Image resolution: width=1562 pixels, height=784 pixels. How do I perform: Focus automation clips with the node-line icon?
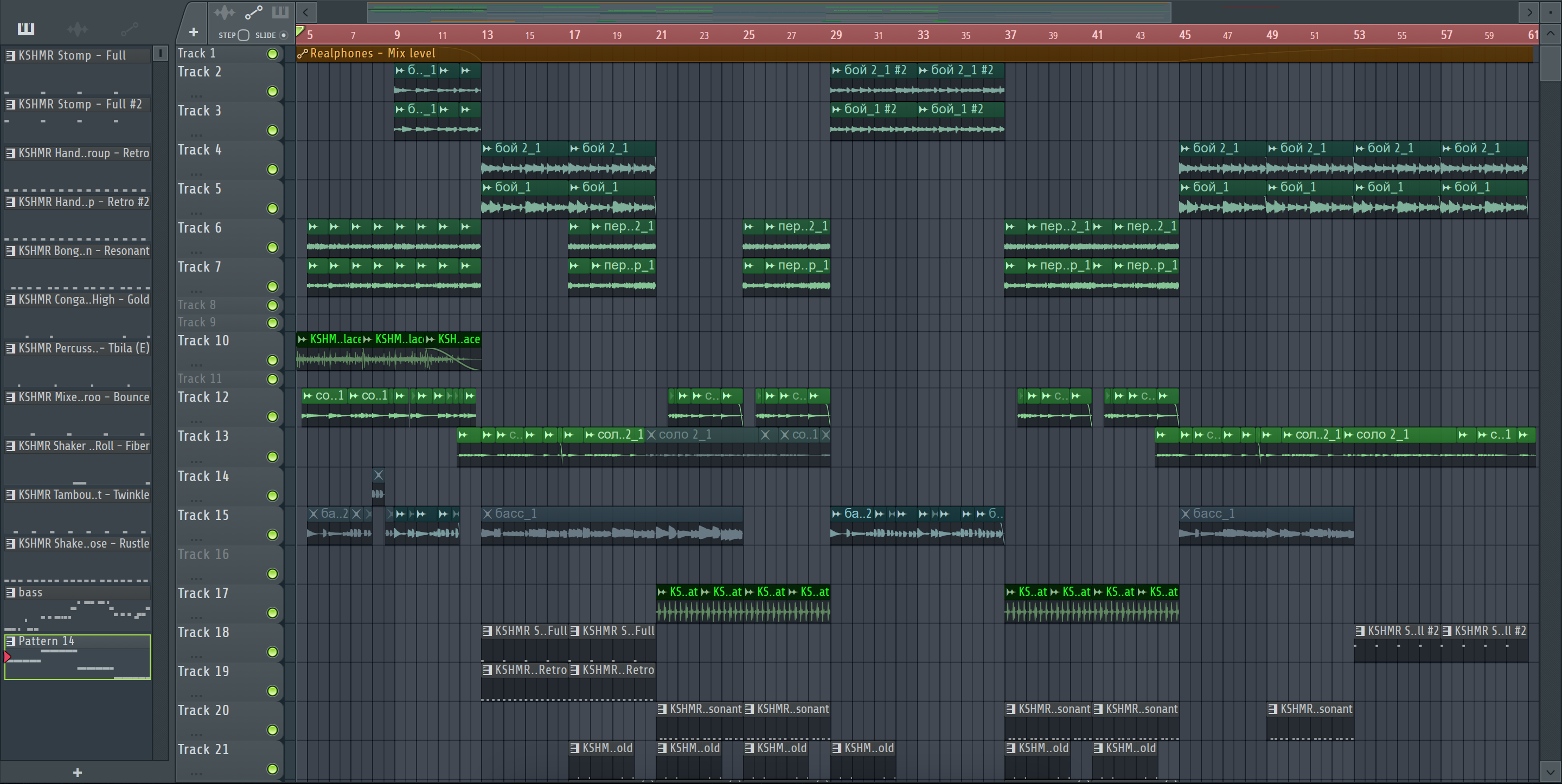[253, 12]
